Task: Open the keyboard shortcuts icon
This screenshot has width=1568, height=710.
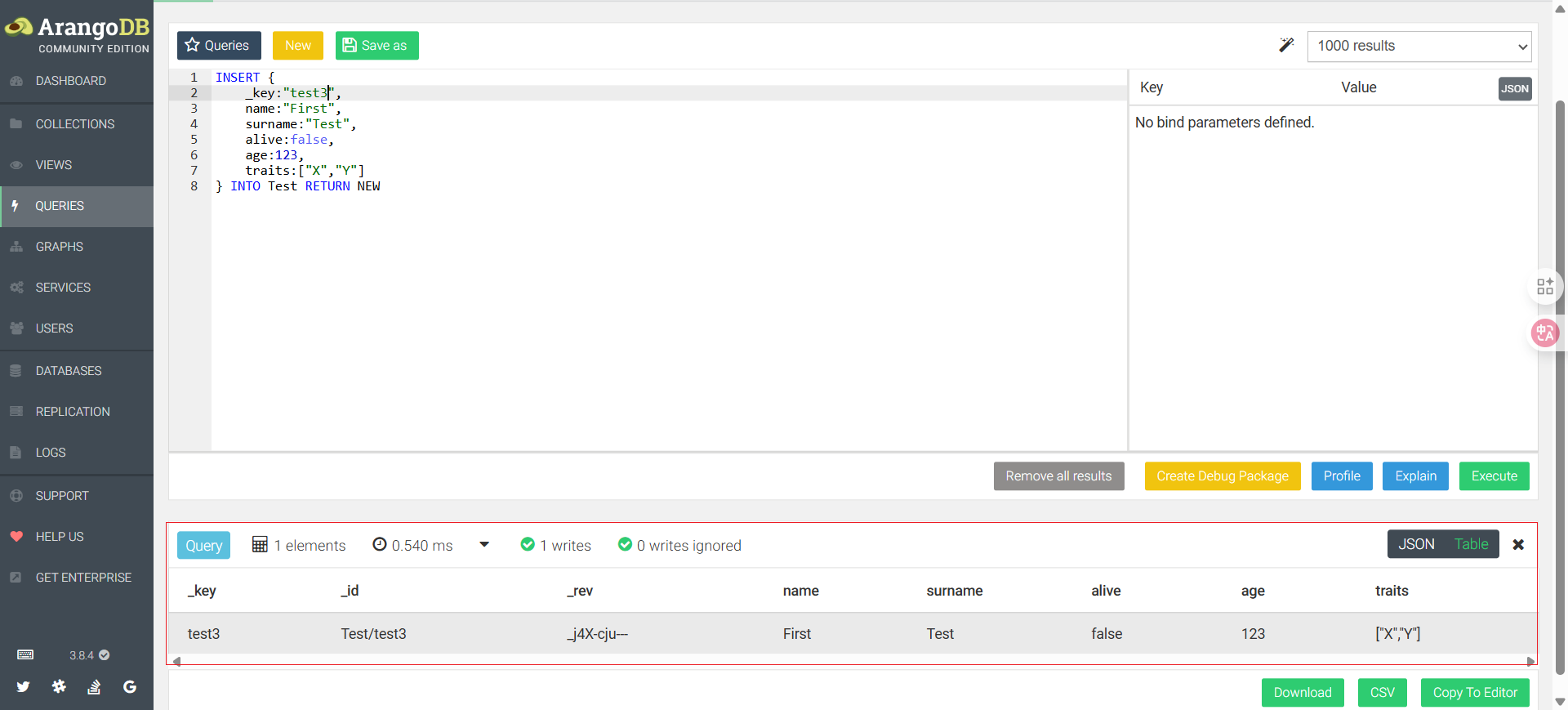Action: (x=25, y=654)
